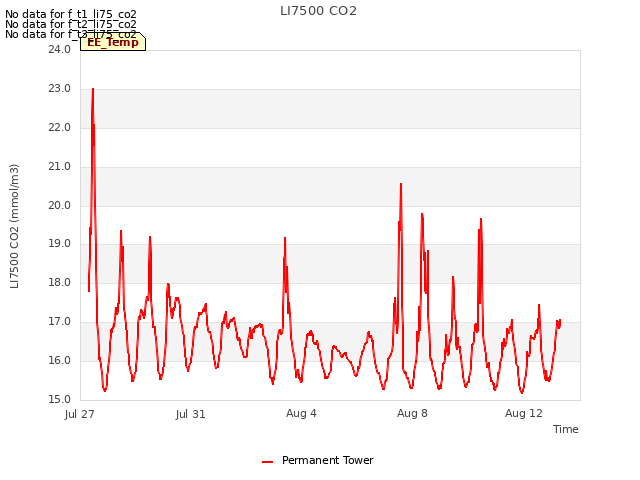The image size is (640, 480).
Task: Click the EE_Temp annotation label
Action: (x=113, y=42)
